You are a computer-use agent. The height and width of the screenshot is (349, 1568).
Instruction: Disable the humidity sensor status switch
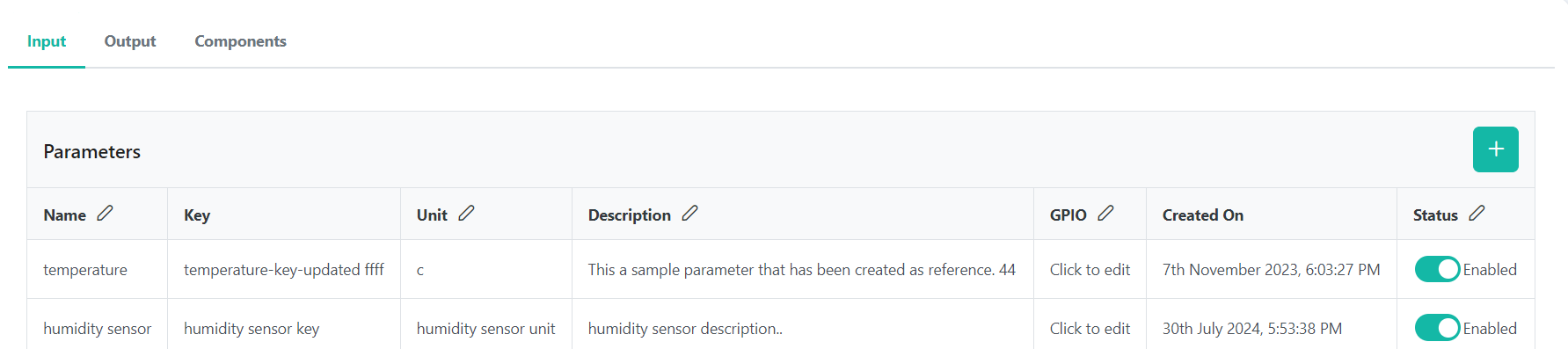coord(1437,328)
